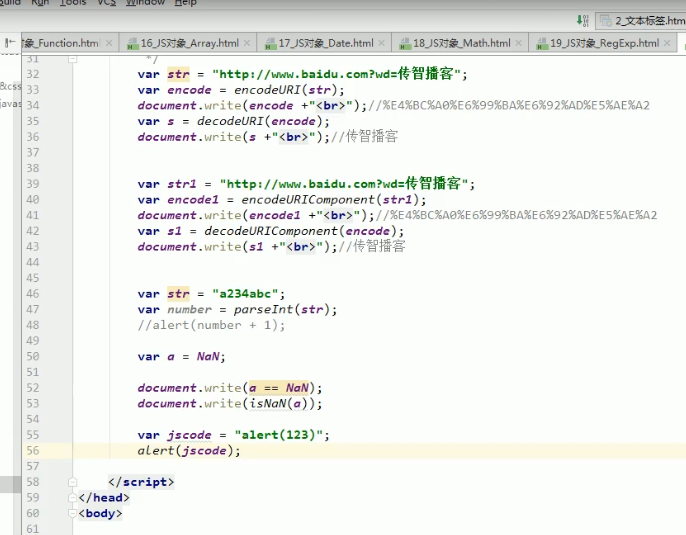The width and height of the screenshot is (686, 535).
Task: Click decodeURIComponent call on line 42
Action: tap(271, 231)
